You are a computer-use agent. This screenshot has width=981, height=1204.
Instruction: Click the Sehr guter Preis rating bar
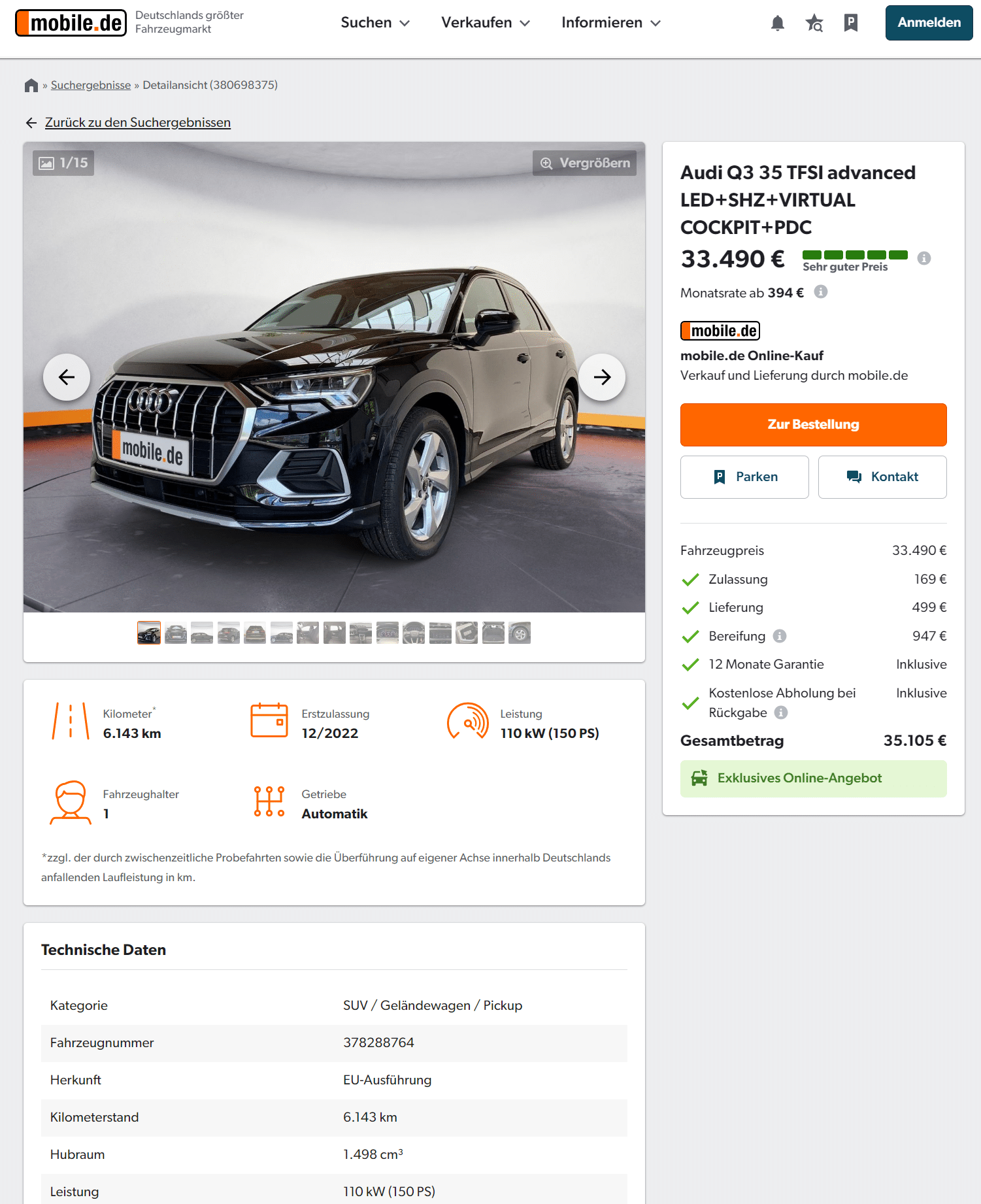click(855, 255)
